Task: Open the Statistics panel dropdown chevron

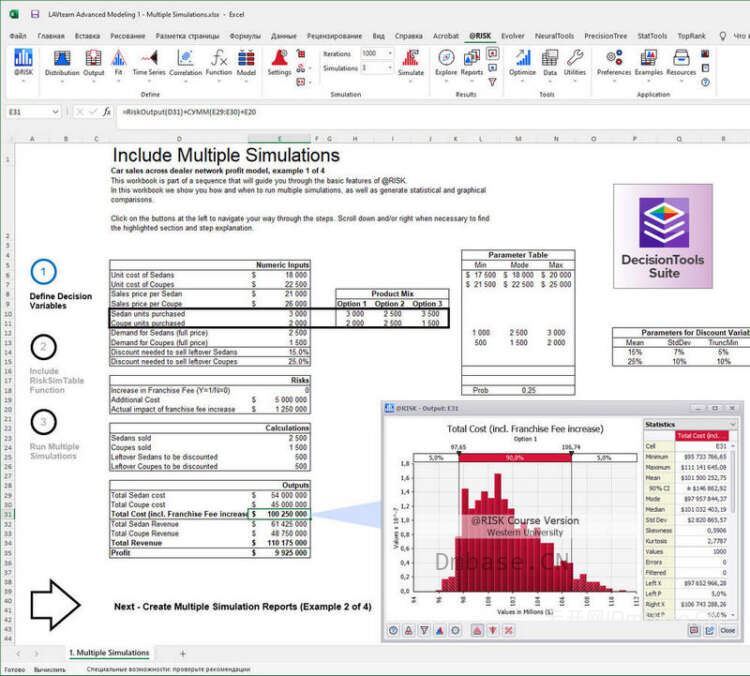Action: [732, 424]
